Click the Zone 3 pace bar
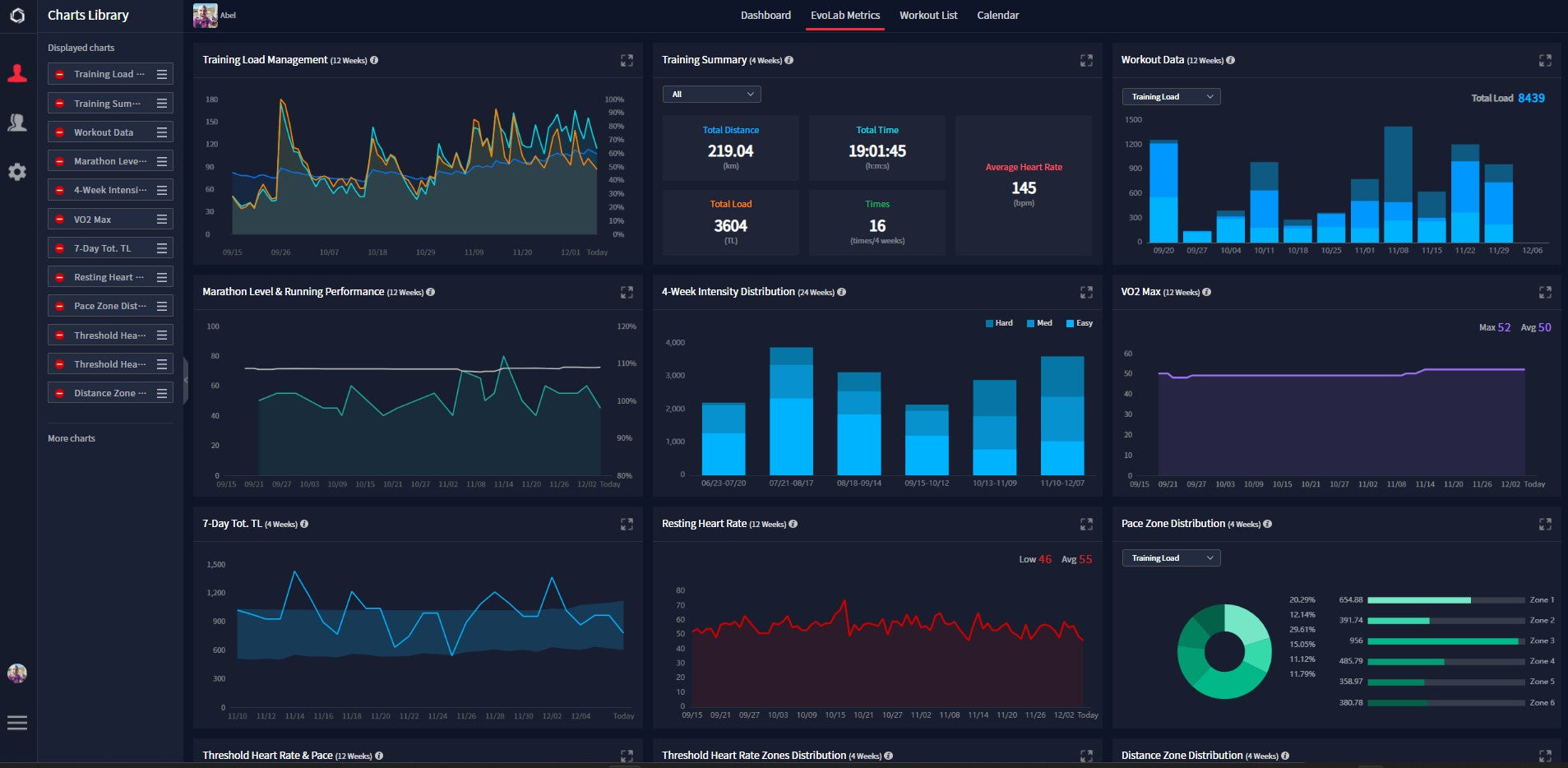This screenshot has height=768, width=1568. pos(1446,641)
